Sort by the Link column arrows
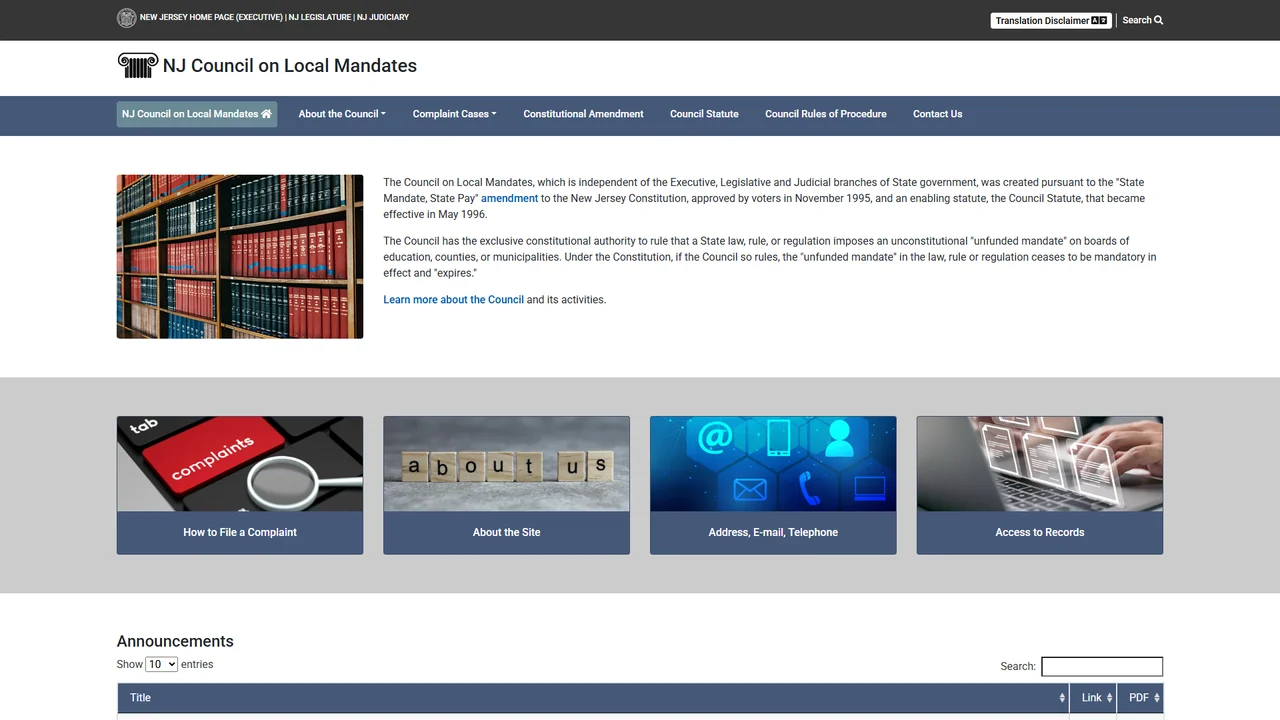Screen dimensions: 1280x720 click(1110, 698)
